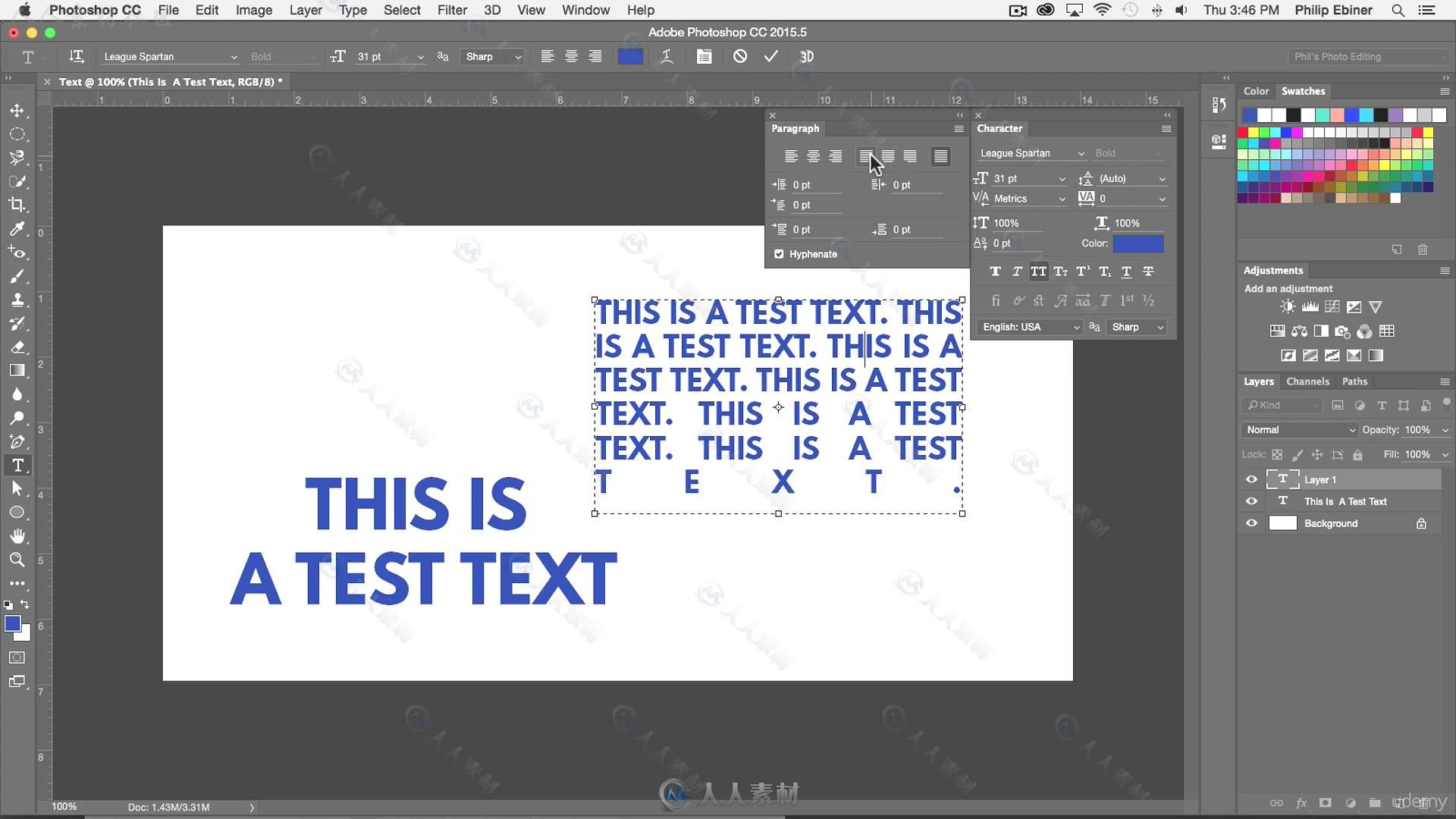The image size is (1456, 819).
Task: Select the Eyedropper tool
Action: [x=17, y=228]
